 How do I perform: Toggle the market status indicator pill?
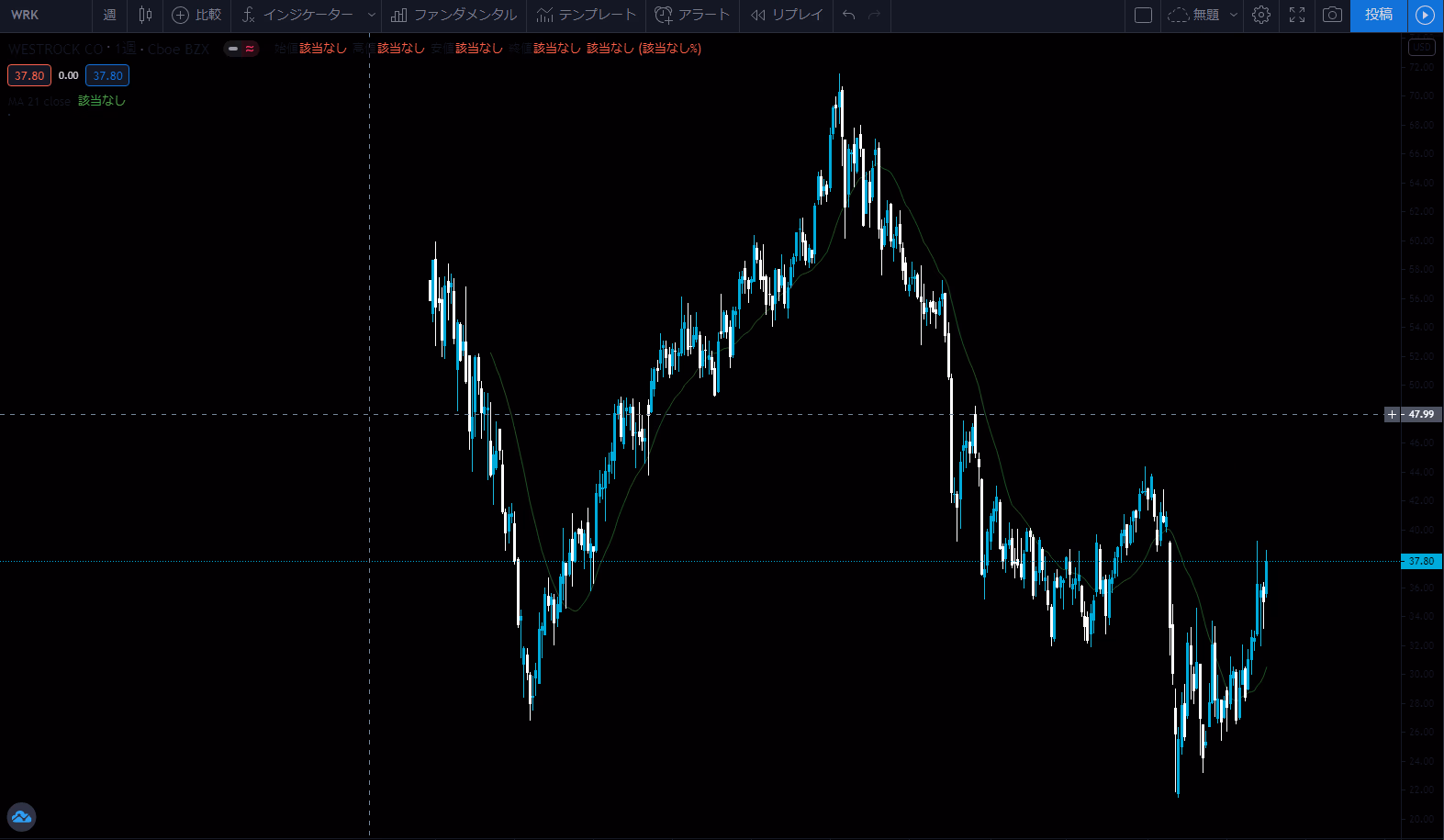[241, 49]
